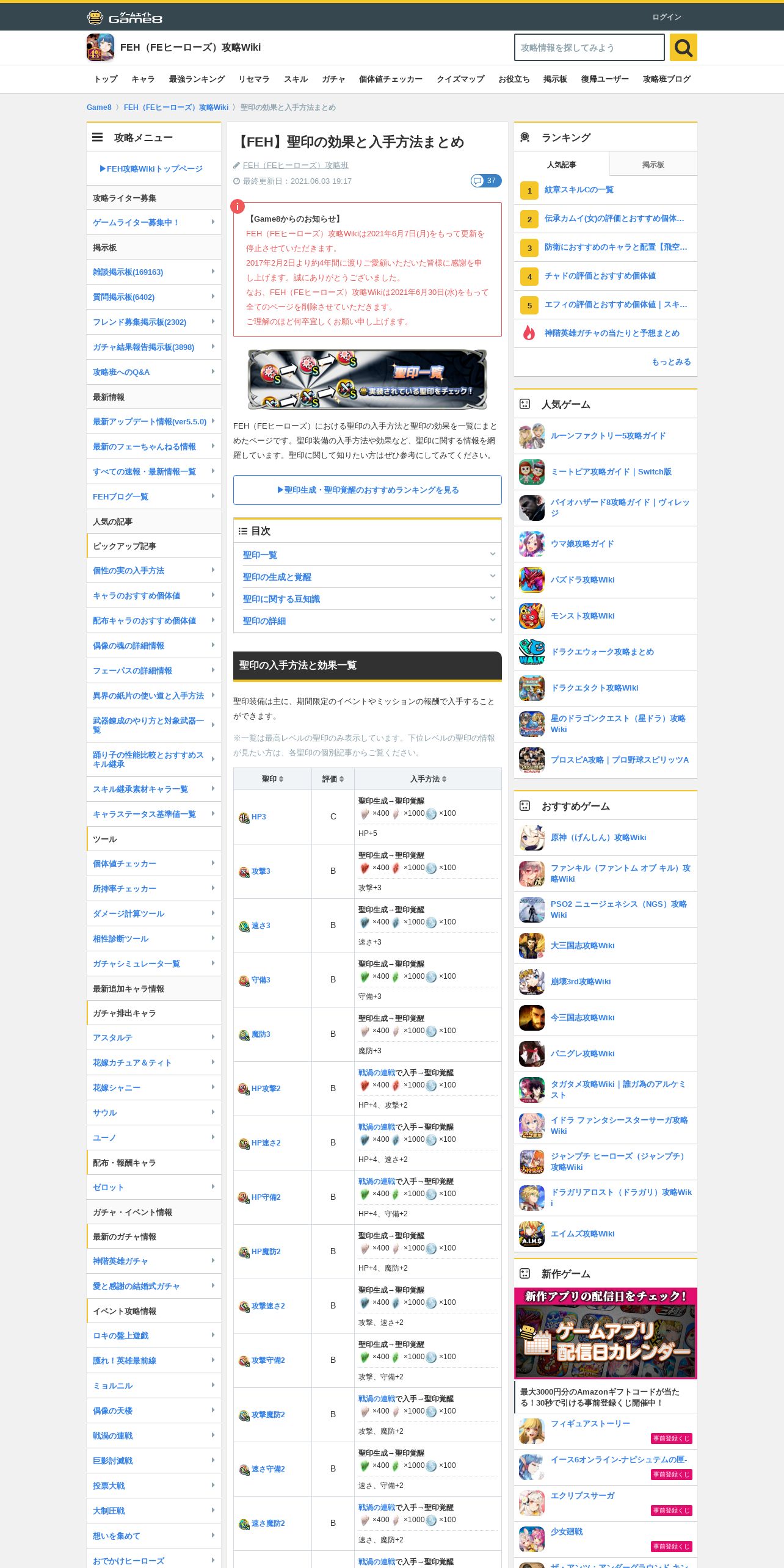Click the A.I.M.$ wiki game icon
Image resolution: width=784 pixels, height=1568 pixels.
coord(532,1234)
